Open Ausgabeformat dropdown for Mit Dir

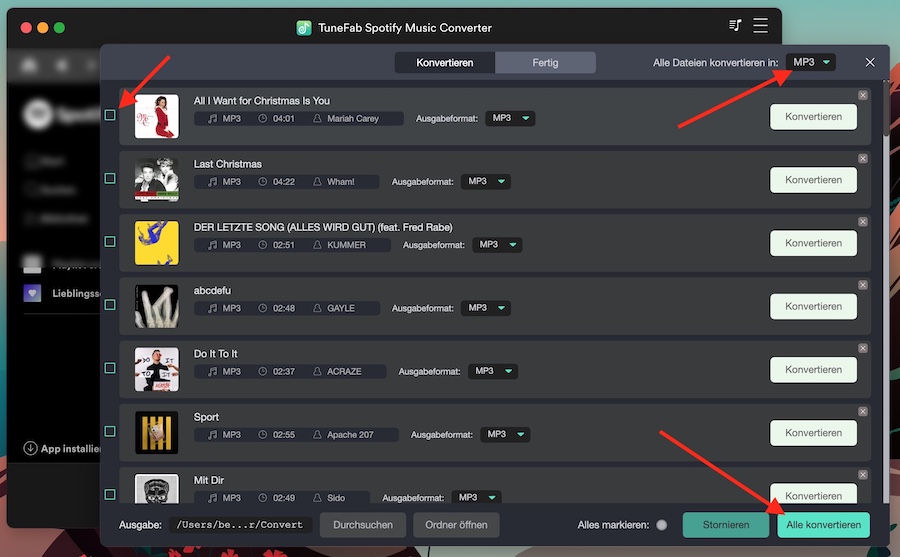click(x=476, y=497)
